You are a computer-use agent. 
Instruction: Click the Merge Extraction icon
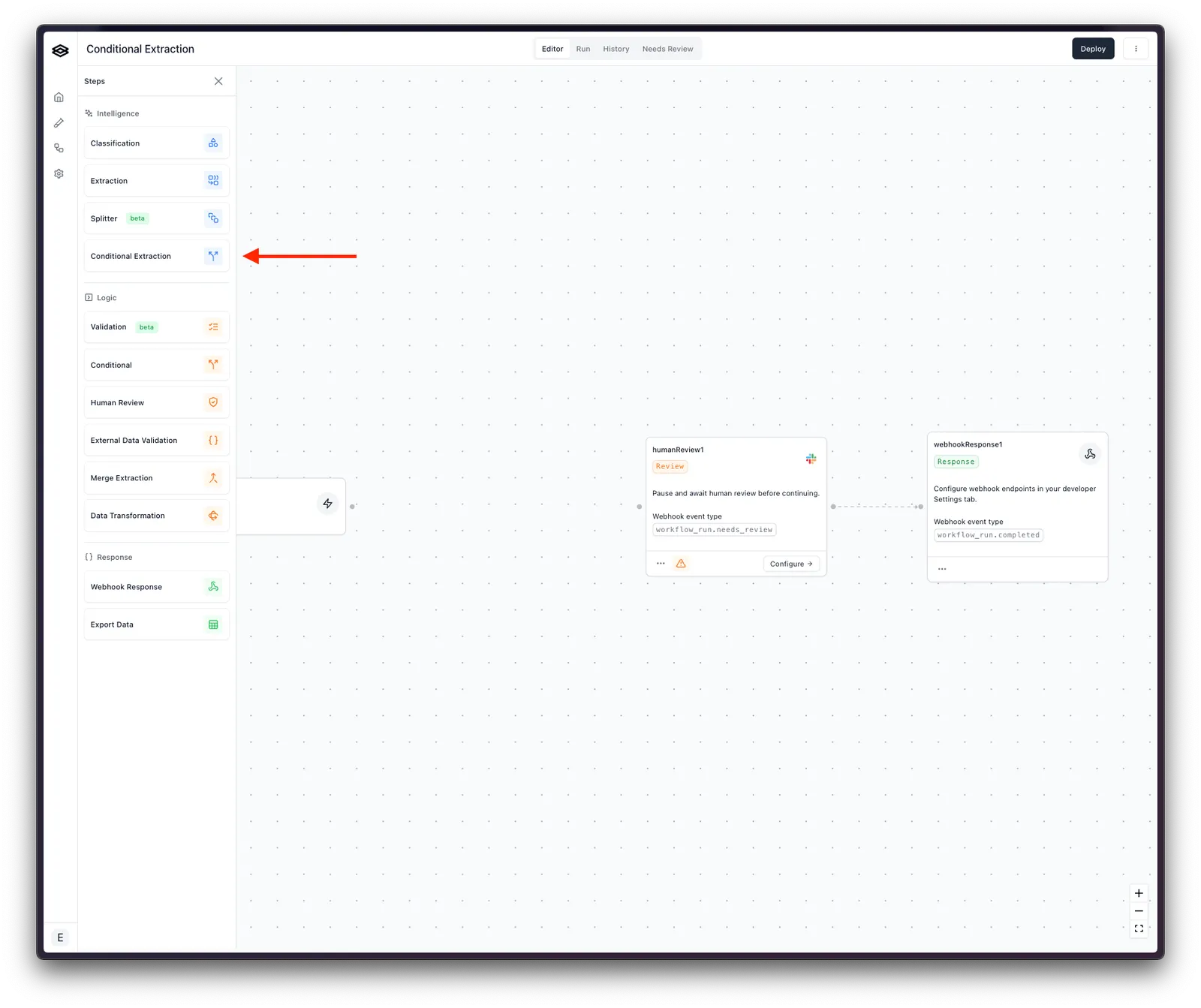coord(213,478)
